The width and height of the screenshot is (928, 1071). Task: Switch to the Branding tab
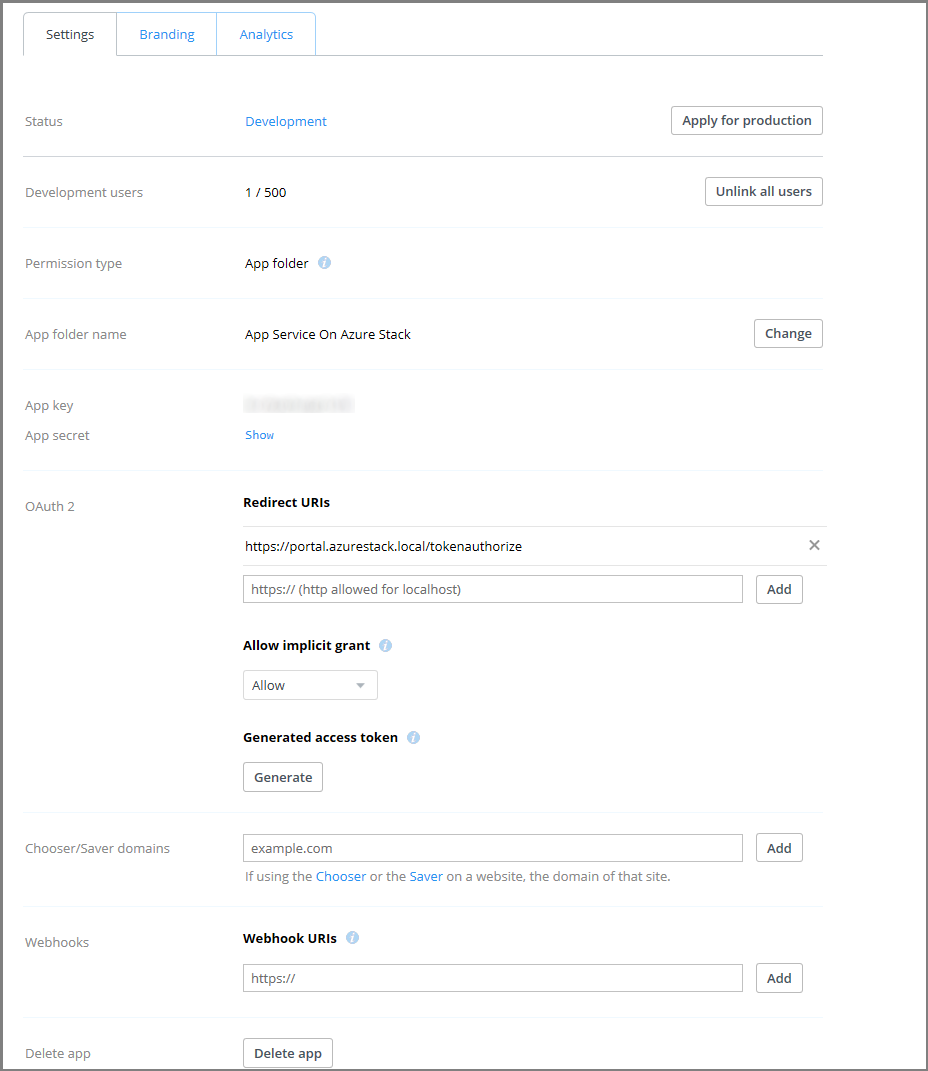pos(166,33)
